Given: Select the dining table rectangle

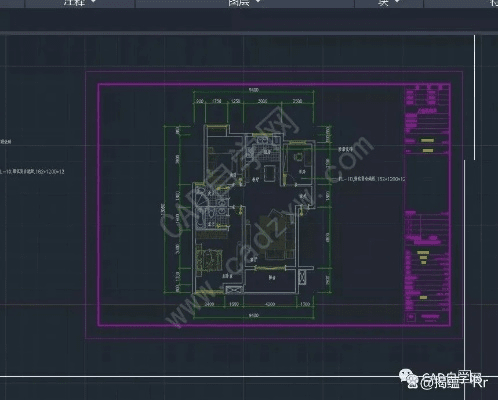Looking at the screenshot, I should tap(270, 173).
